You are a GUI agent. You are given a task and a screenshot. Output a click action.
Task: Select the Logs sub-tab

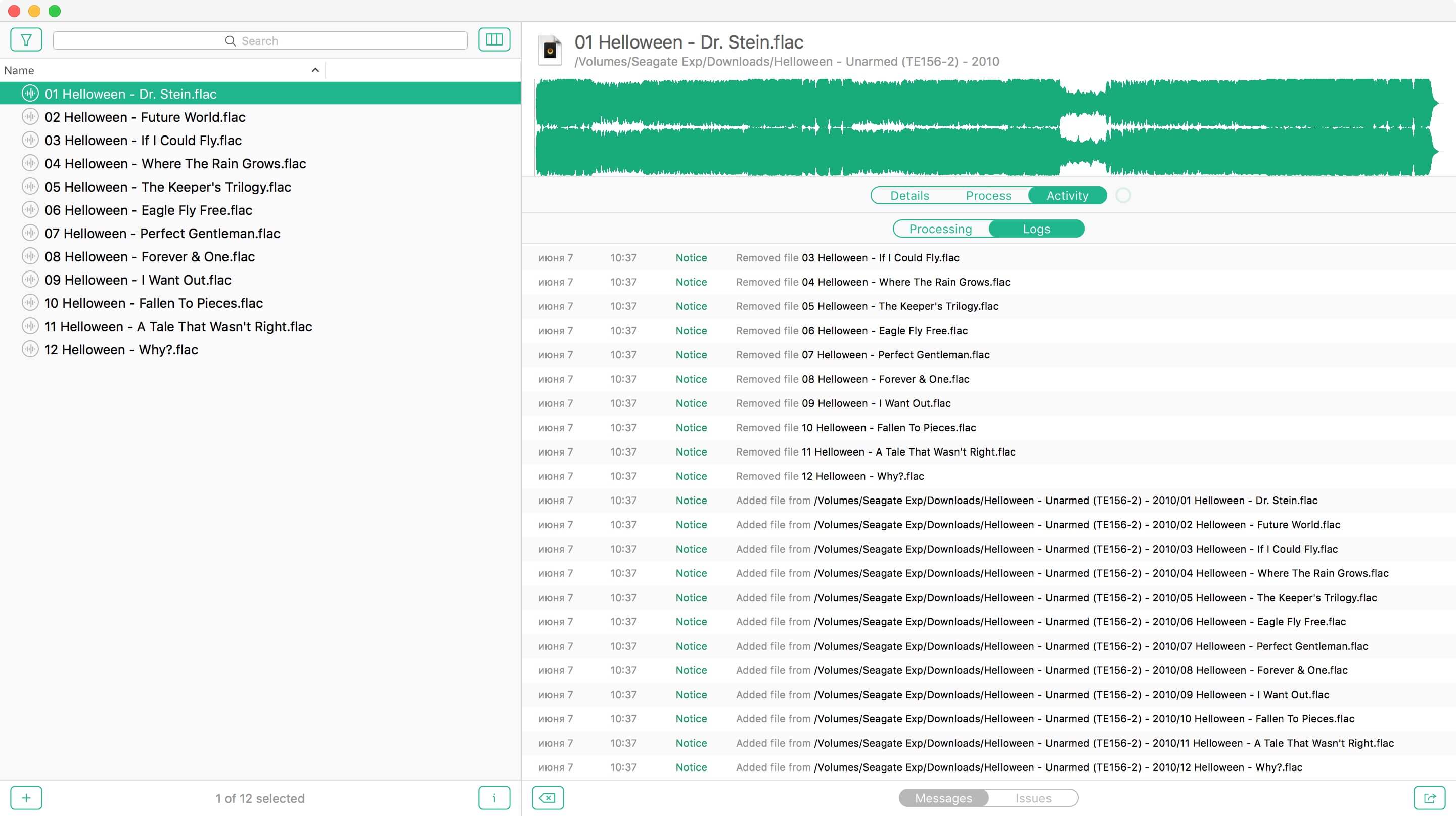[1036, 229]
